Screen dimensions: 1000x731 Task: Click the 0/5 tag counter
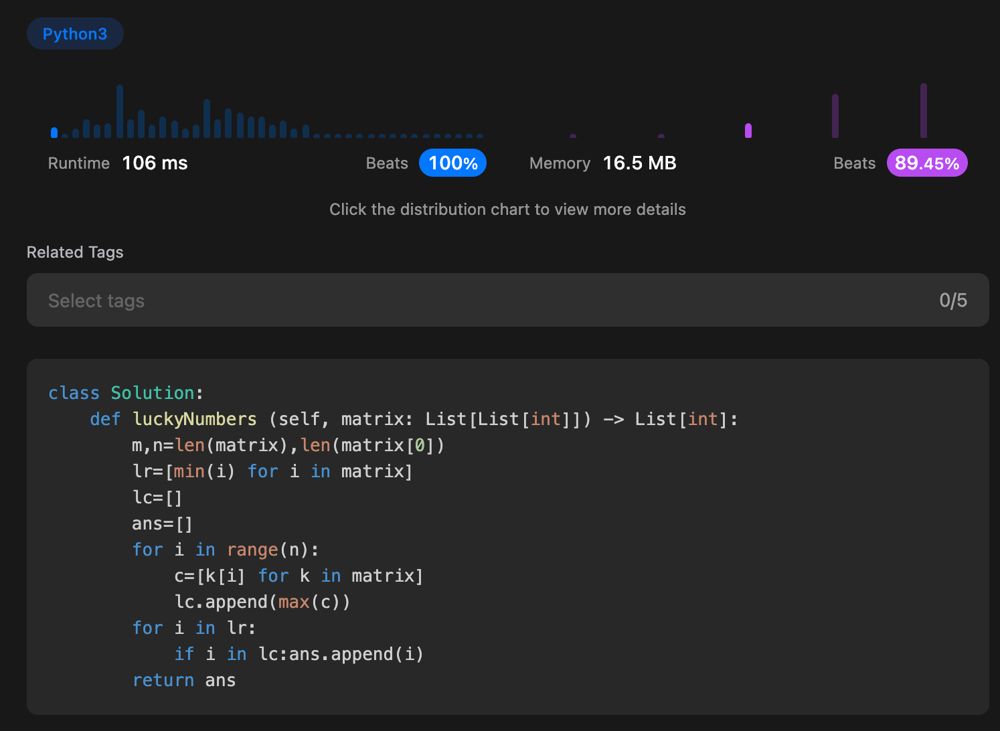click(952, 300)
